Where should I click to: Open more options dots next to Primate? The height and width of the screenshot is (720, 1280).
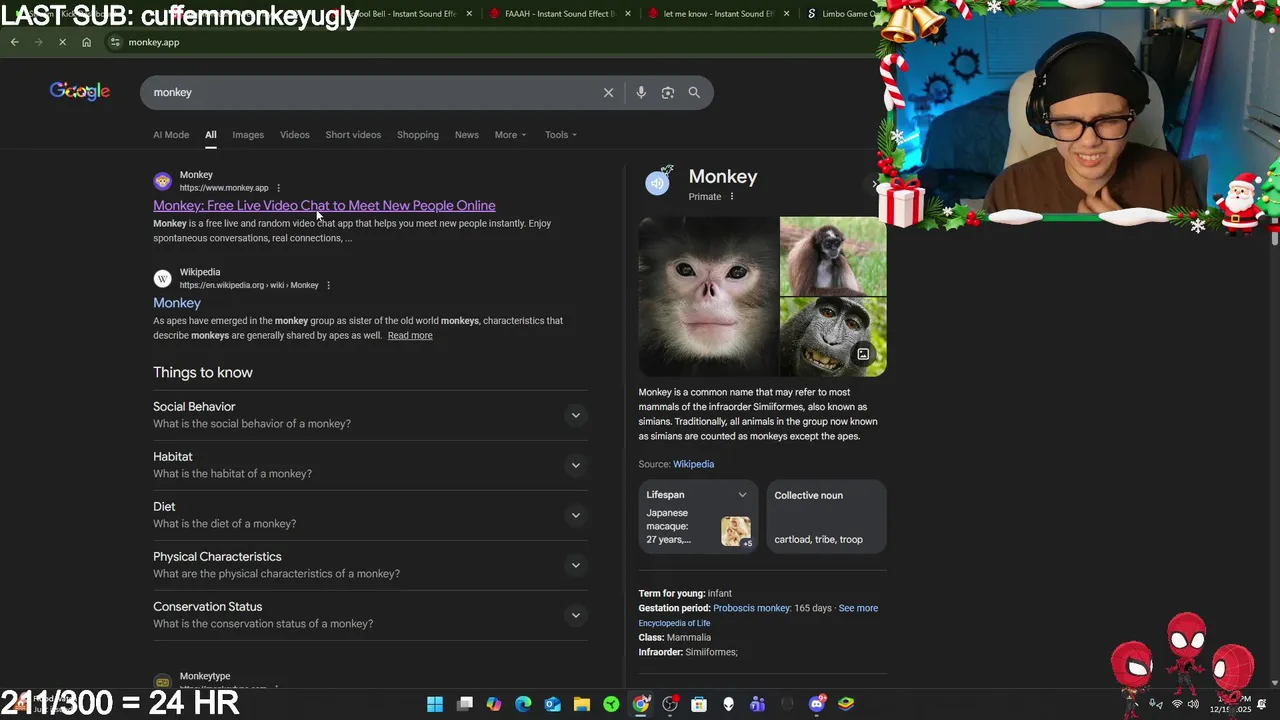click(731, 196)
